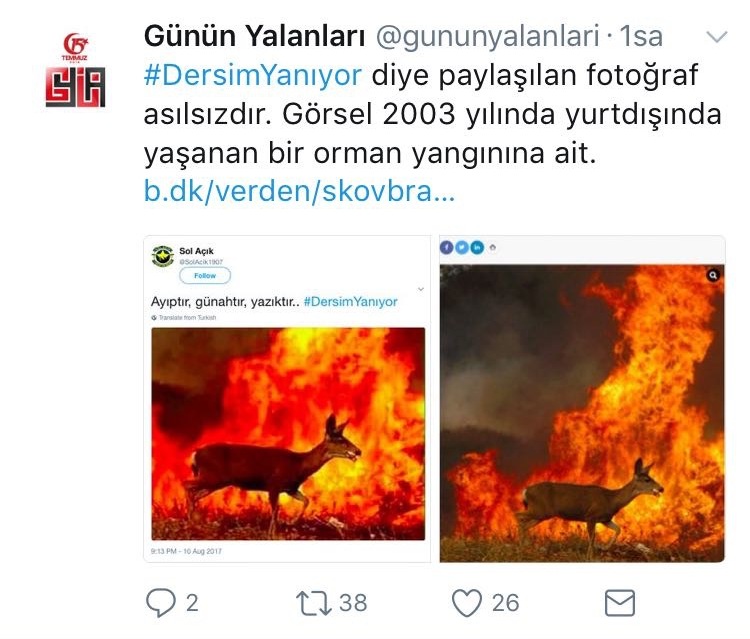
Task: Open the b.dk/verden/skovbra… link
Action: pos(299,191)
